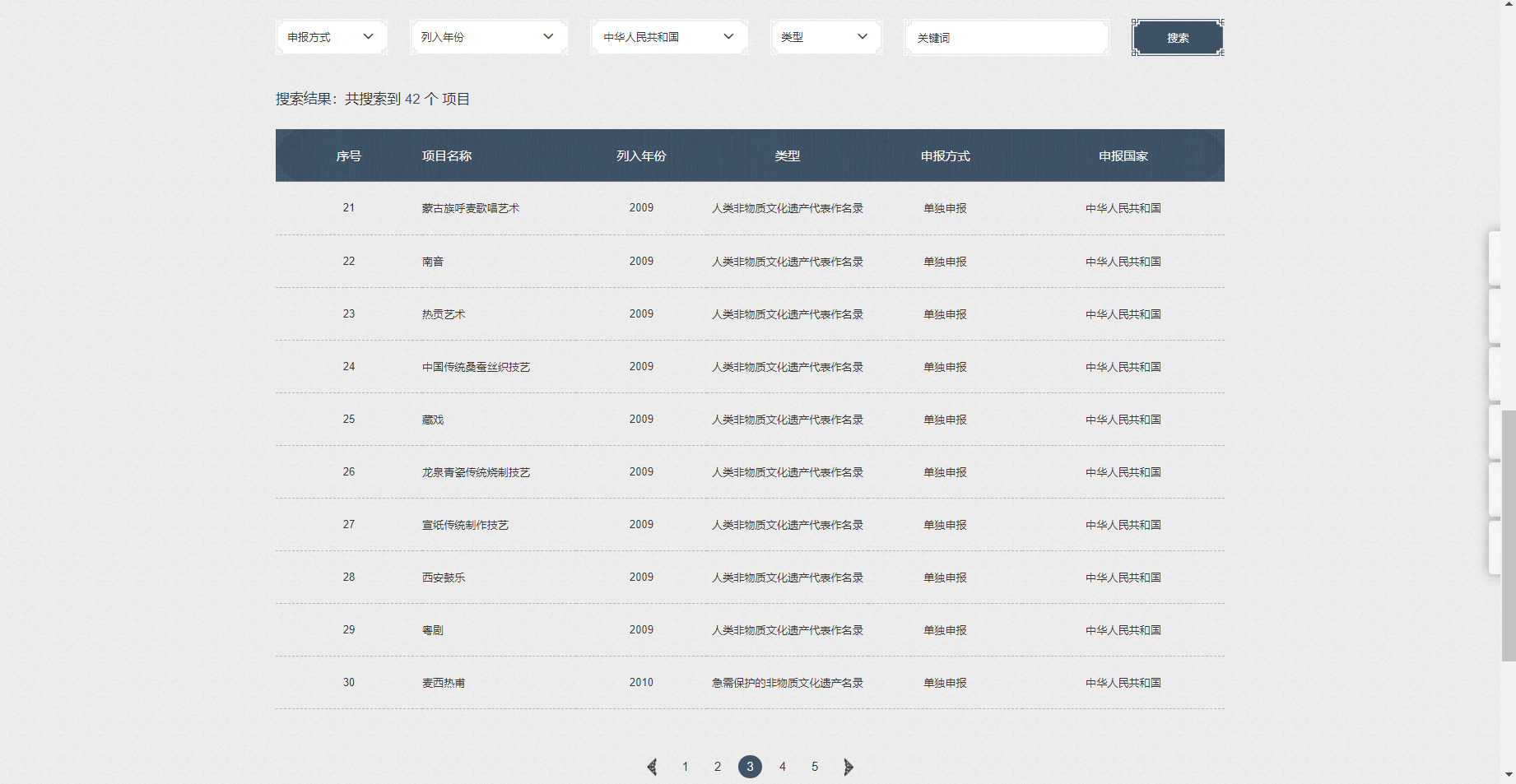This screenshot has width=1516, height=784.
Task: Click the 申报方式 column header
Action: 946,155
